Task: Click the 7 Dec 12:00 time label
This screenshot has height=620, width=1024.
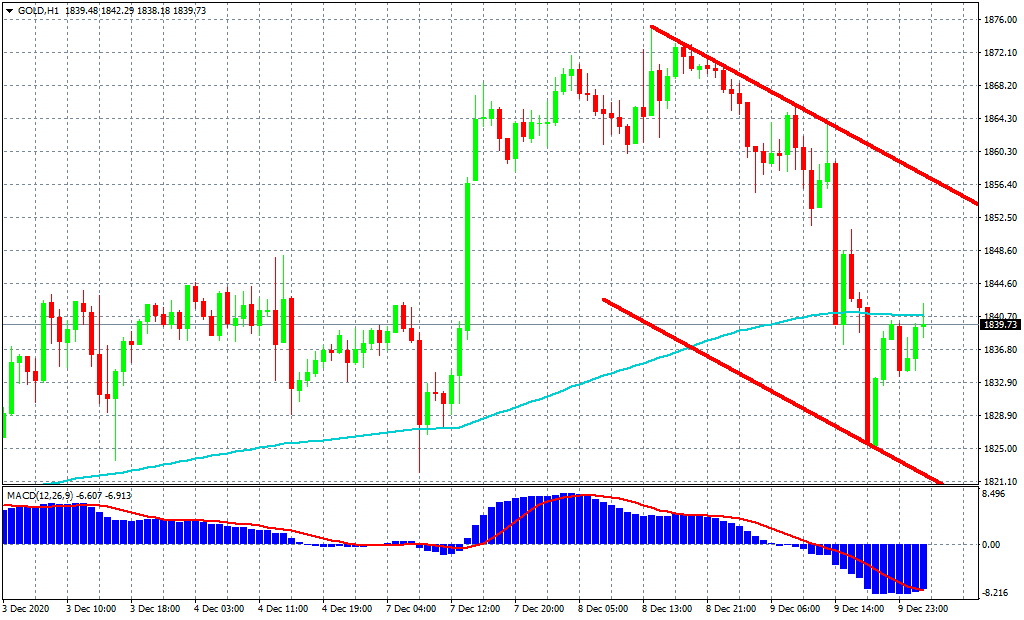Action: pyautogui.click(x=475, y=608)
